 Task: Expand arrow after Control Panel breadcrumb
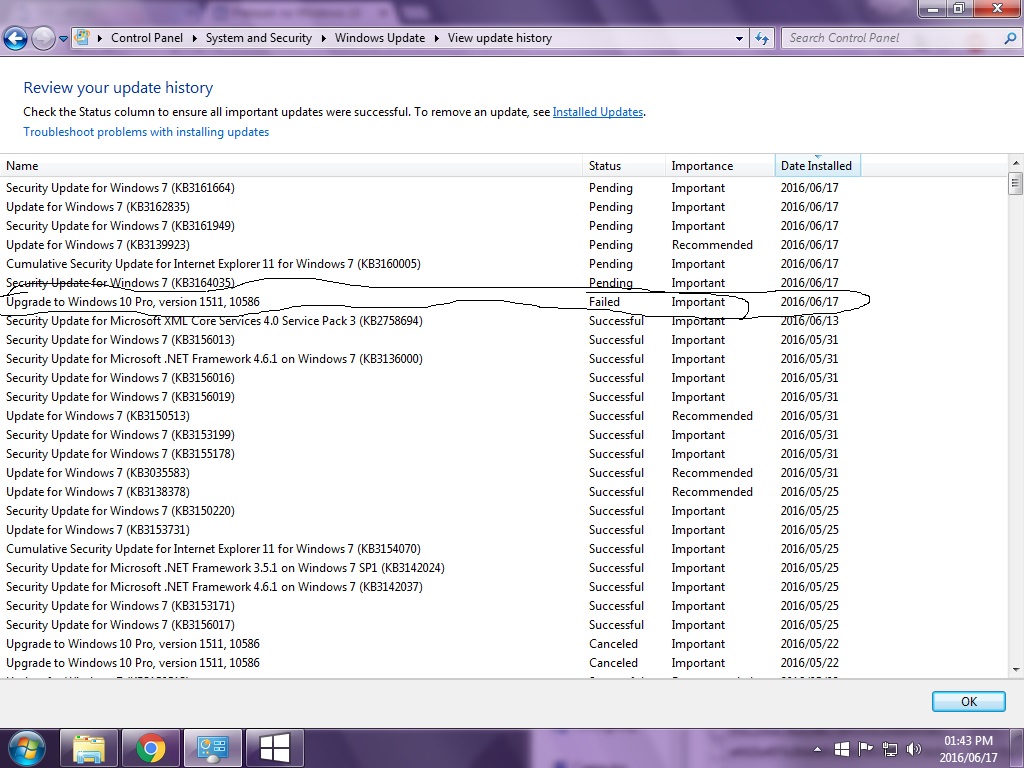195,39
